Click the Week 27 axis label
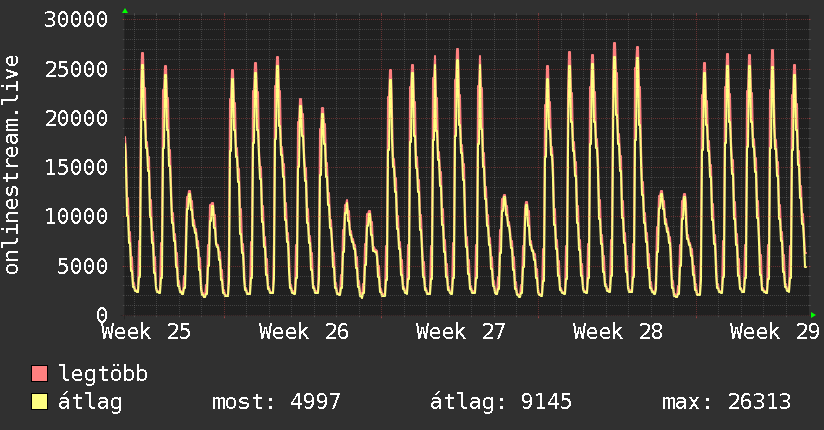824x430 pixels. click(460, 332)
